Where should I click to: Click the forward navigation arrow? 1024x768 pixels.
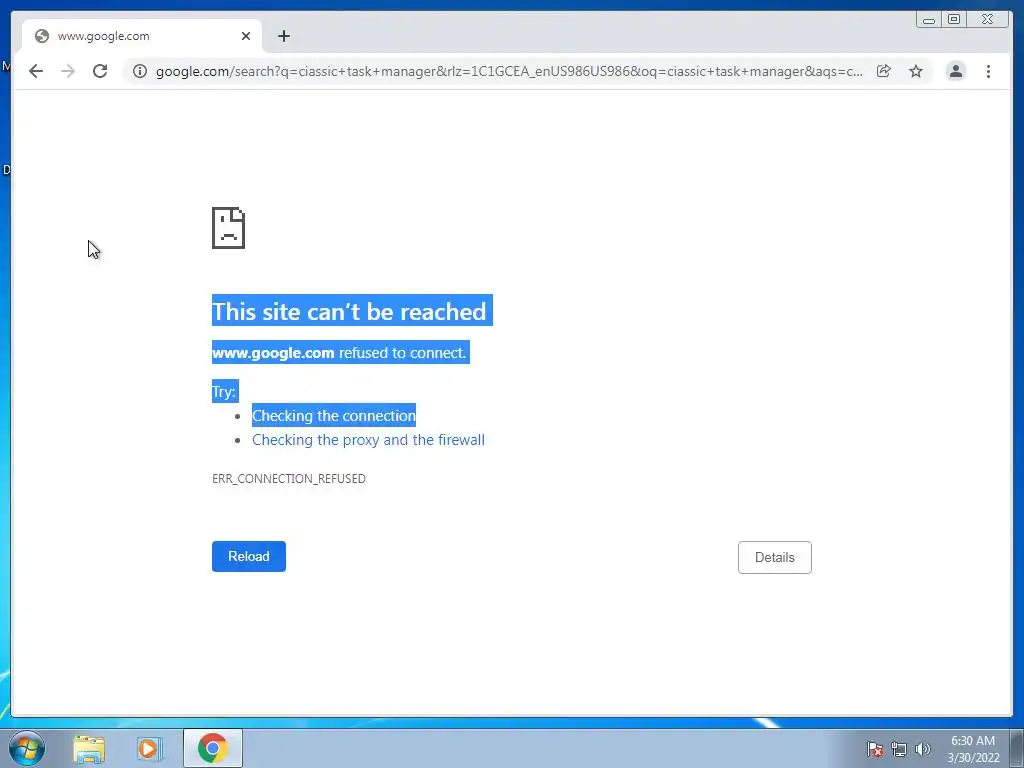pyautogui.click(x=68, y=71)
